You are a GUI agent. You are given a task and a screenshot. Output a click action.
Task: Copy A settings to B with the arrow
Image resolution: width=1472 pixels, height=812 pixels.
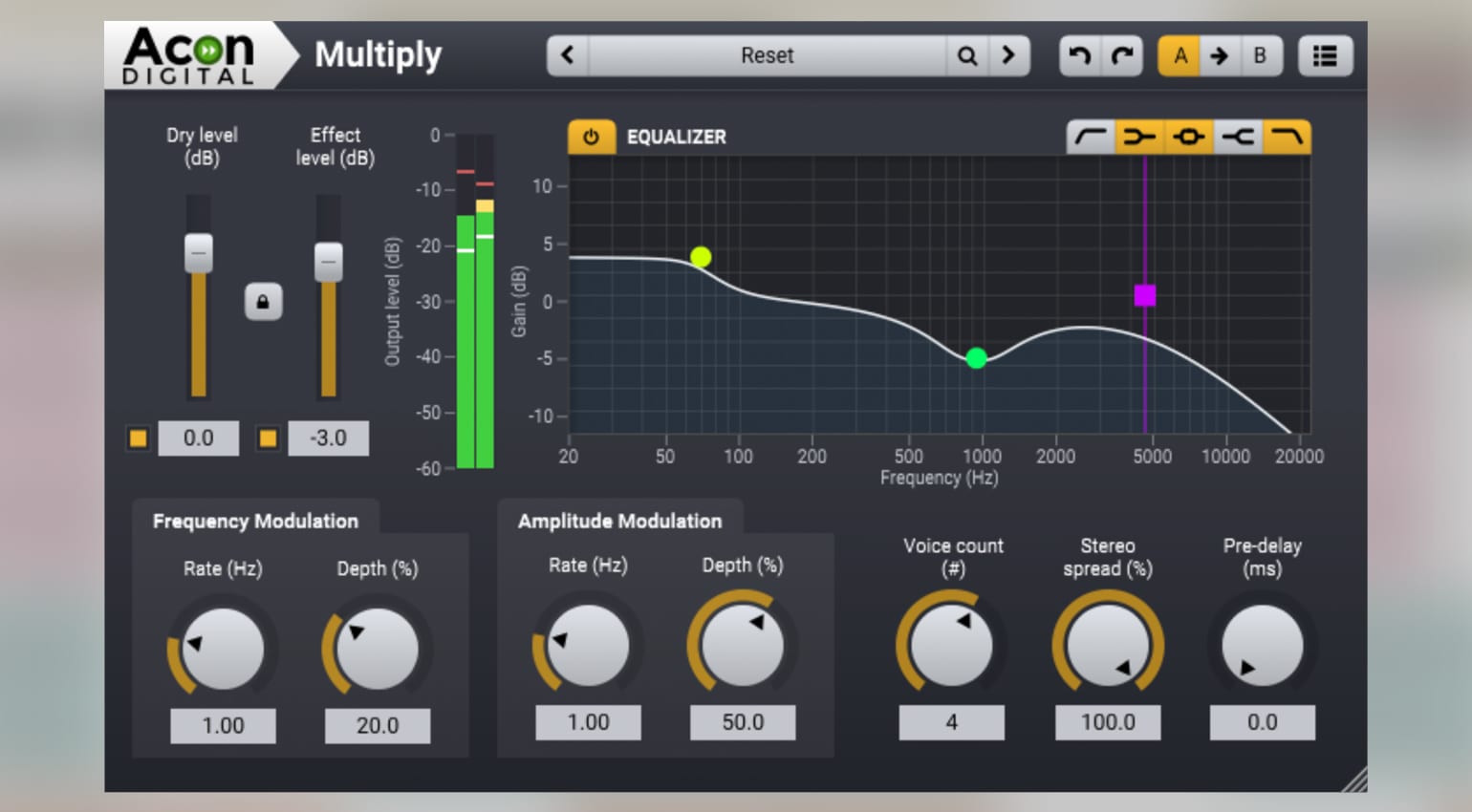point(1220,55)
